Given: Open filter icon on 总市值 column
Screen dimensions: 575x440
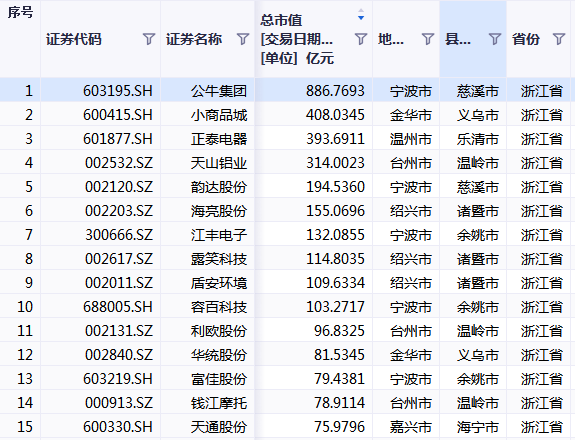Looking at the screenshot, I should pyautogui.click(x=361, y=39).
